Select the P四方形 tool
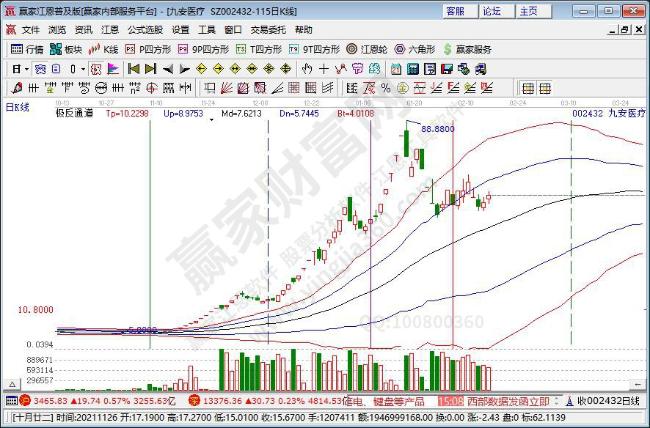650x428 pixels. click(x=148, y=50)
